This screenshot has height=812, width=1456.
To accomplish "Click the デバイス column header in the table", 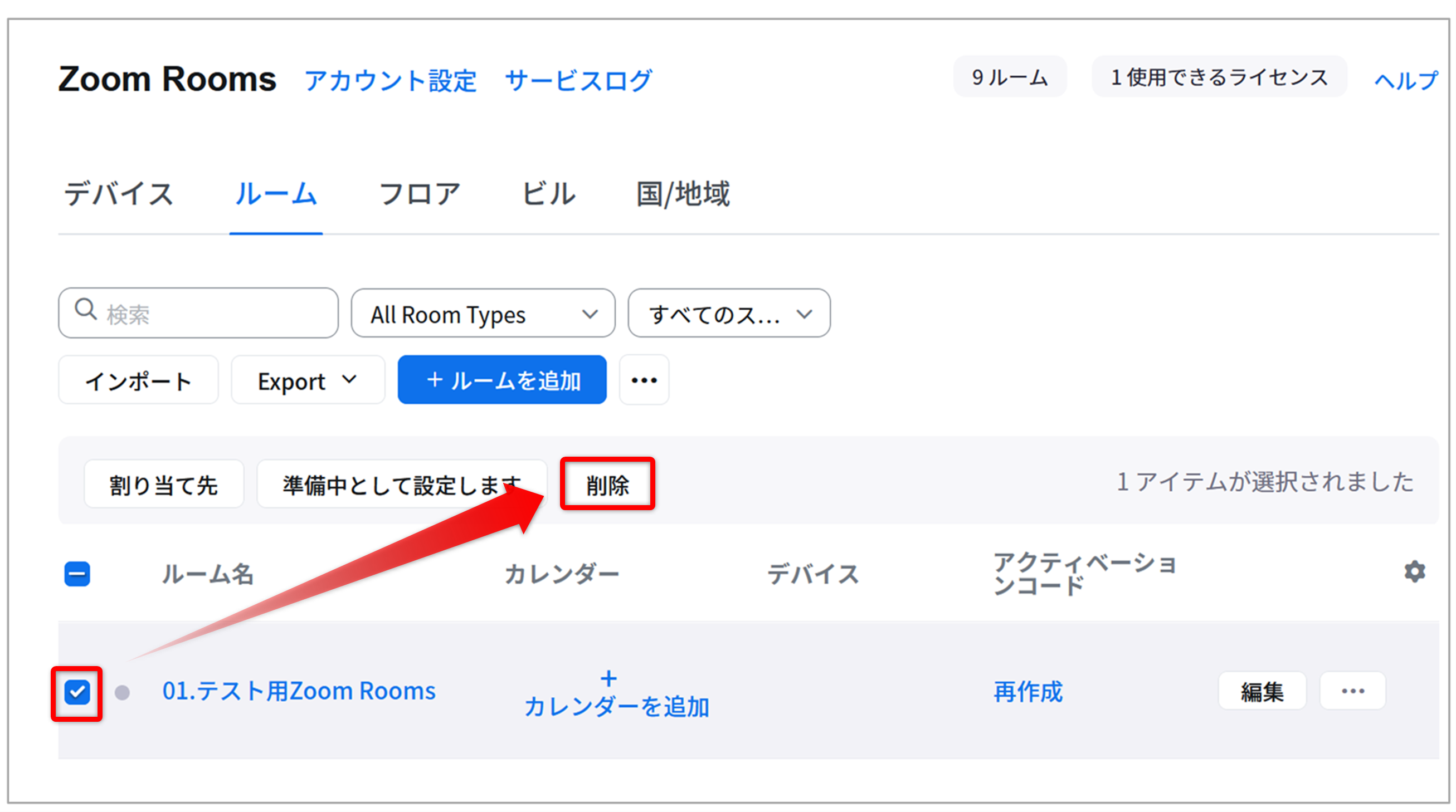I will pos(813,574).
